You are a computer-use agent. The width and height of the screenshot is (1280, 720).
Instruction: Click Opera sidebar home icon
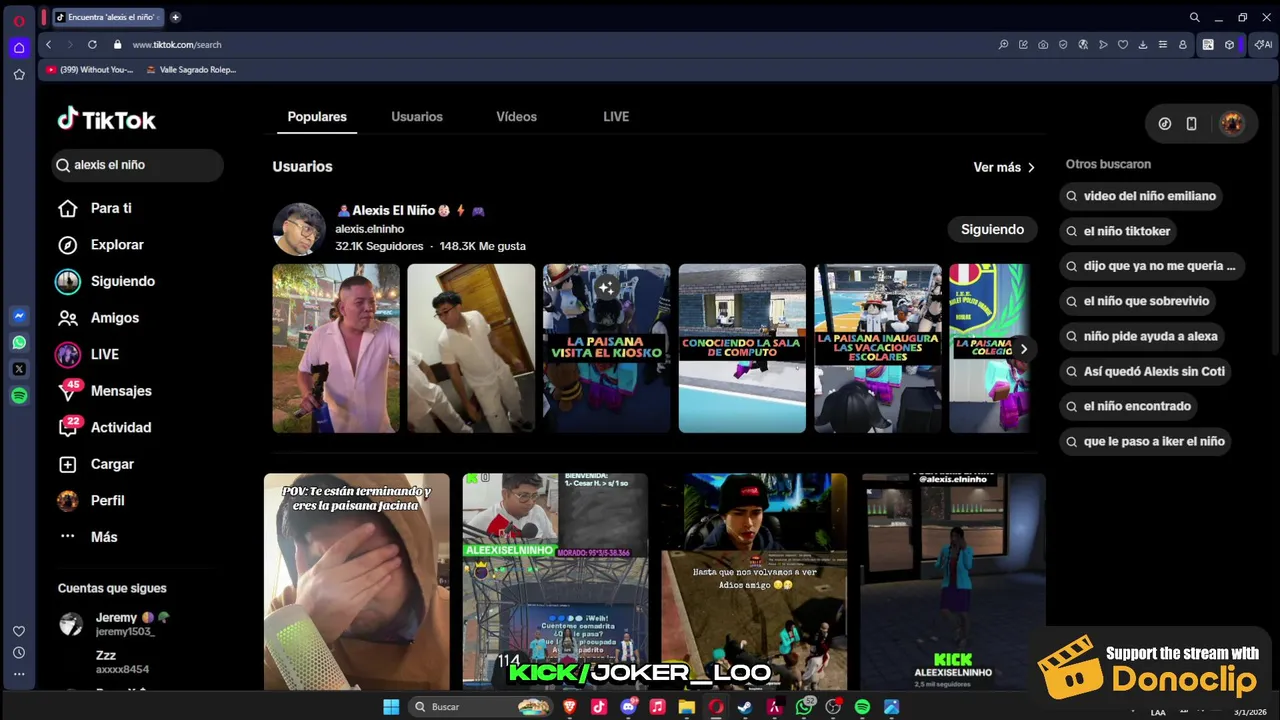tap(19, 47)
